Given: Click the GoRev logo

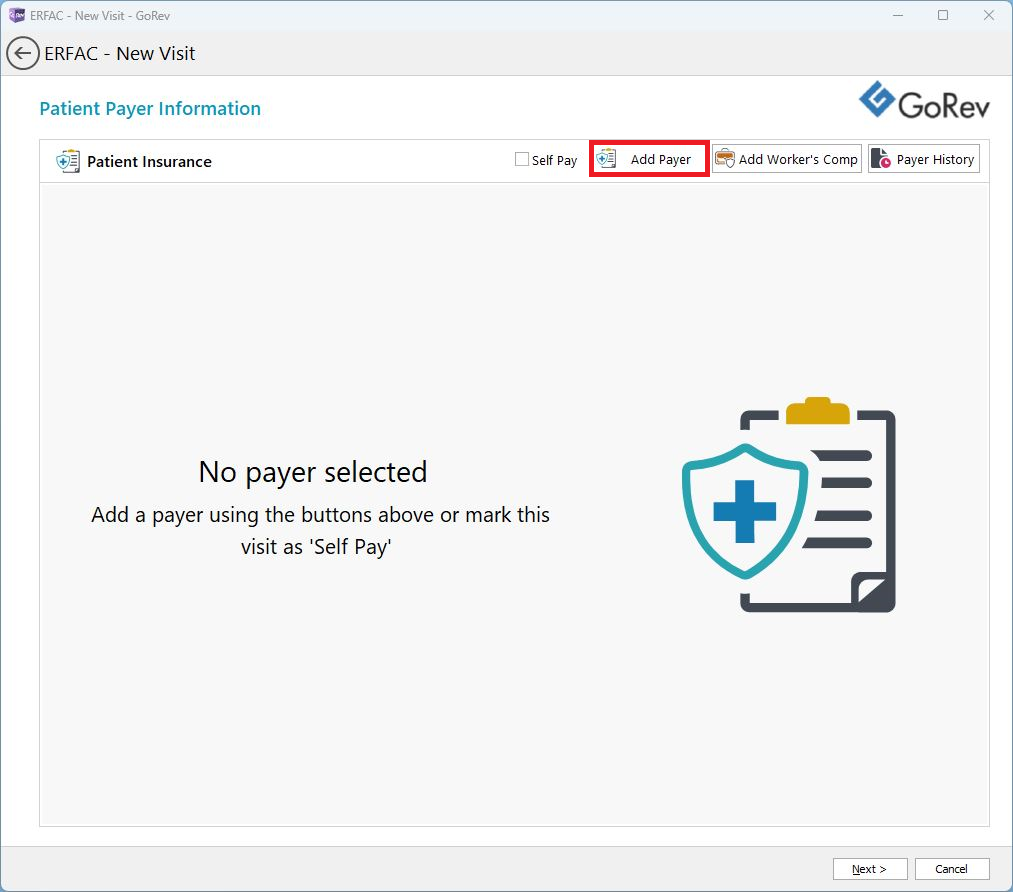Looking at the screenshot, I should point(924,101).
